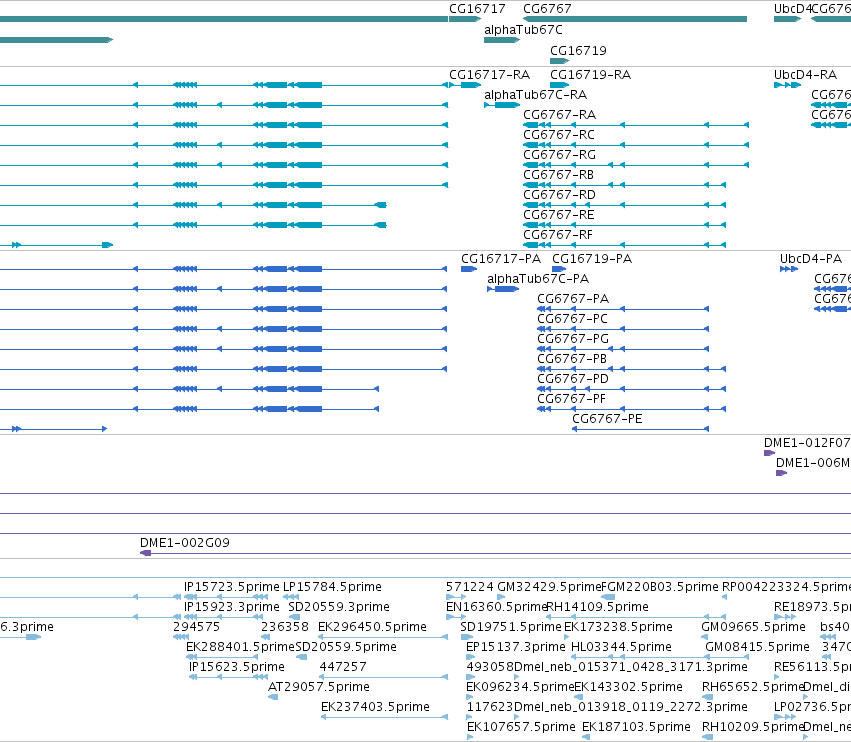The image size is (851, 742).
Task: Click the 447257 feature label
Action: tap(343, 667)
